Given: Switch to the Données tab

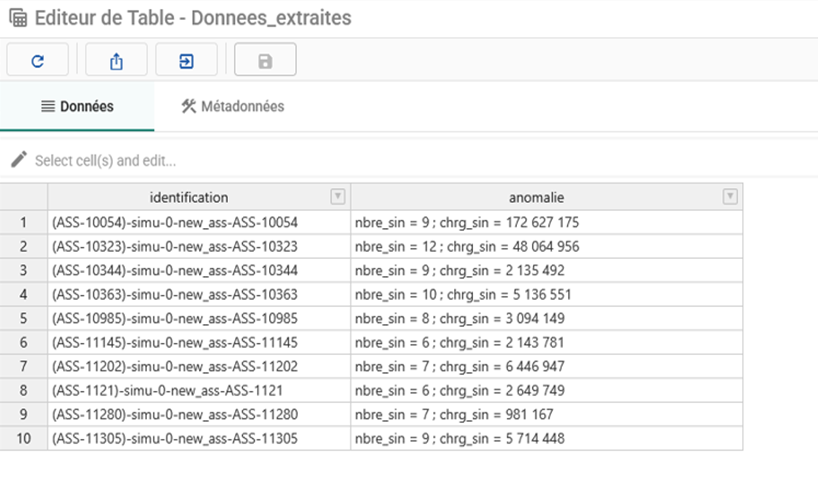Looking at the screenshot, I should click(x=77, y=106).
